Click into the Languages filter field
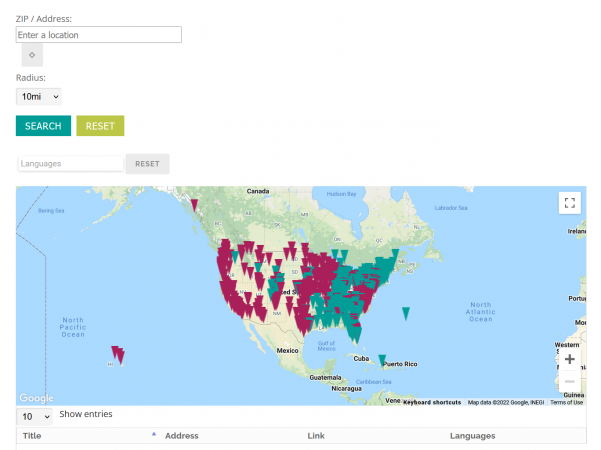601x450 pixels. pyautogui.click(x=70, y=164)
